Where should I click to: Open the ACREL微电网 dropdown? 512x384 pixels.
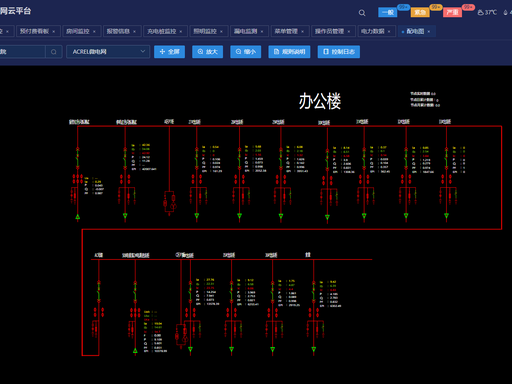click(108, 52)
